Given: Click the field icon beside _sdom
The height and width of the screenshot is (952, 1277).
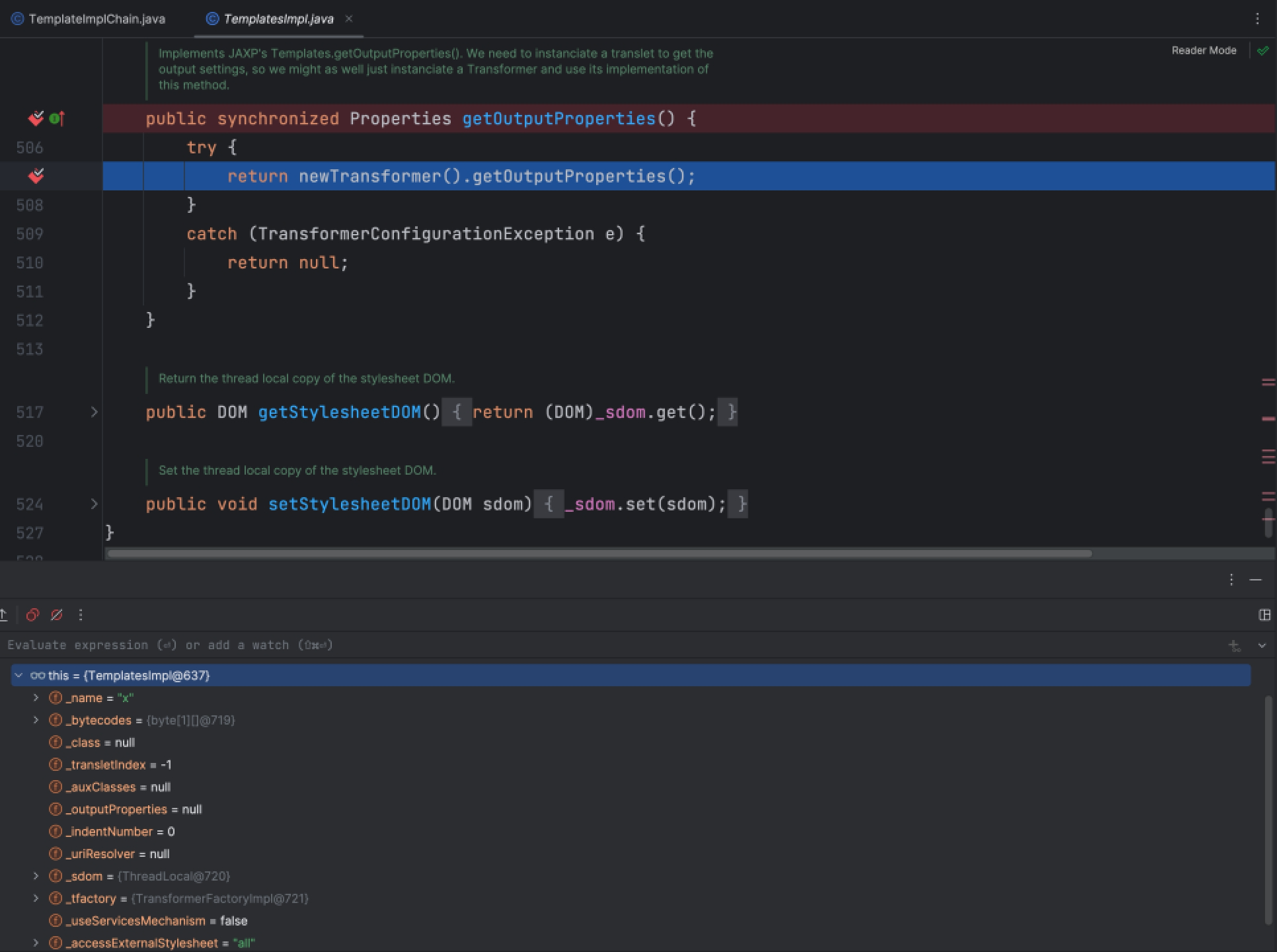Looking at the screenshot, I should pos(56,876).
